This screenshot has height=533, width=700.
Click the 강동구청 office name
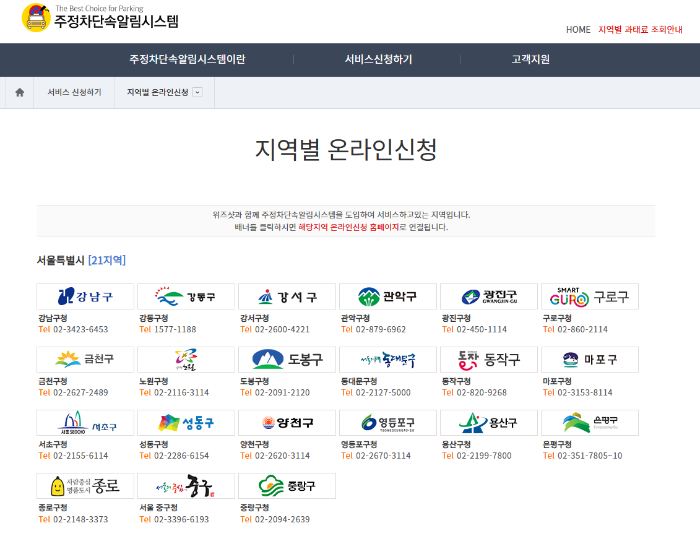[154, 318]
